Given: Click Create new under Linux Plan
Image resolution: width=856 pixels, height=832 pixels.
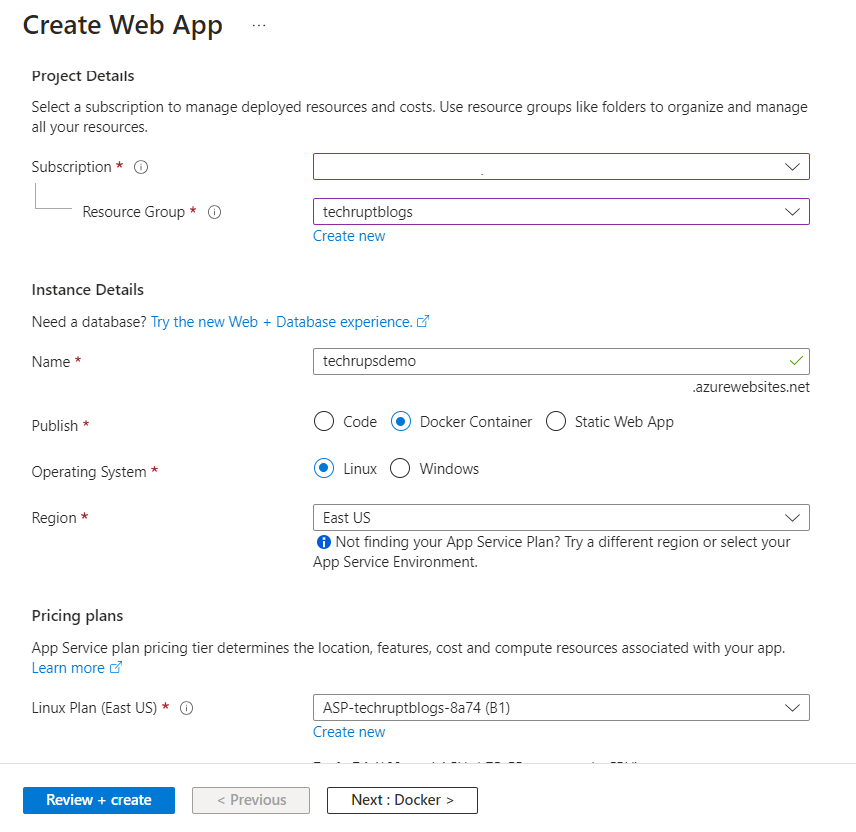Looking at the screenshot, I should (349, 732).
